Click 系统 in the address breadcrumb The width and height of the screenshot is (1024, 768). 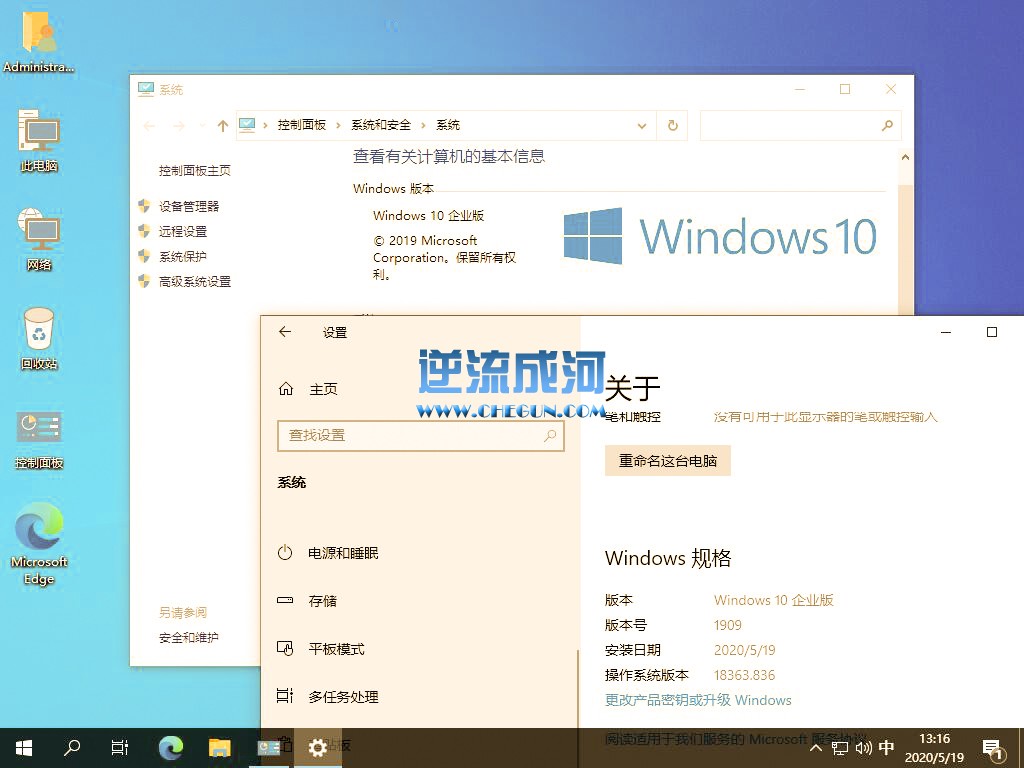point(448,125)
